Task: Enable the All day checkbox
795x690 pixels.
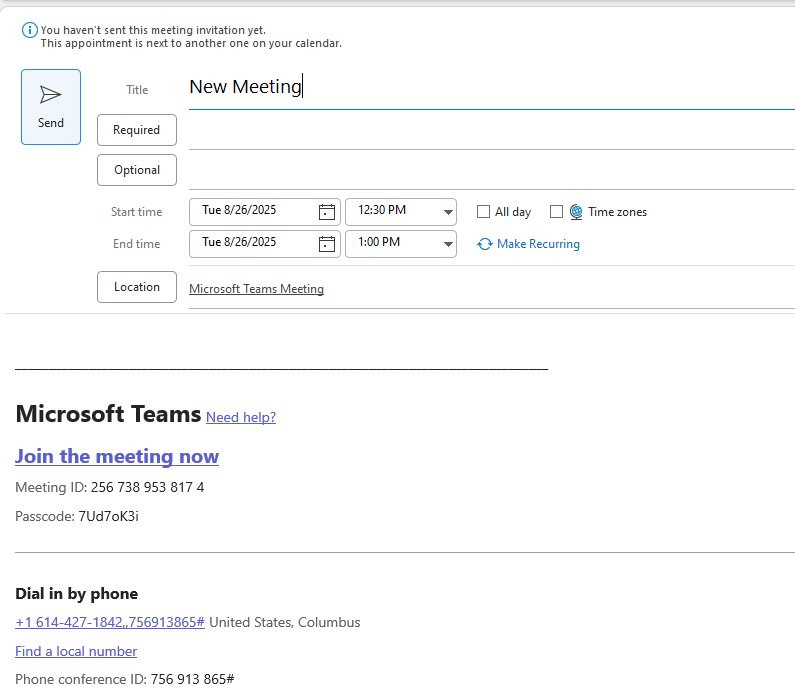Action: 483,211
